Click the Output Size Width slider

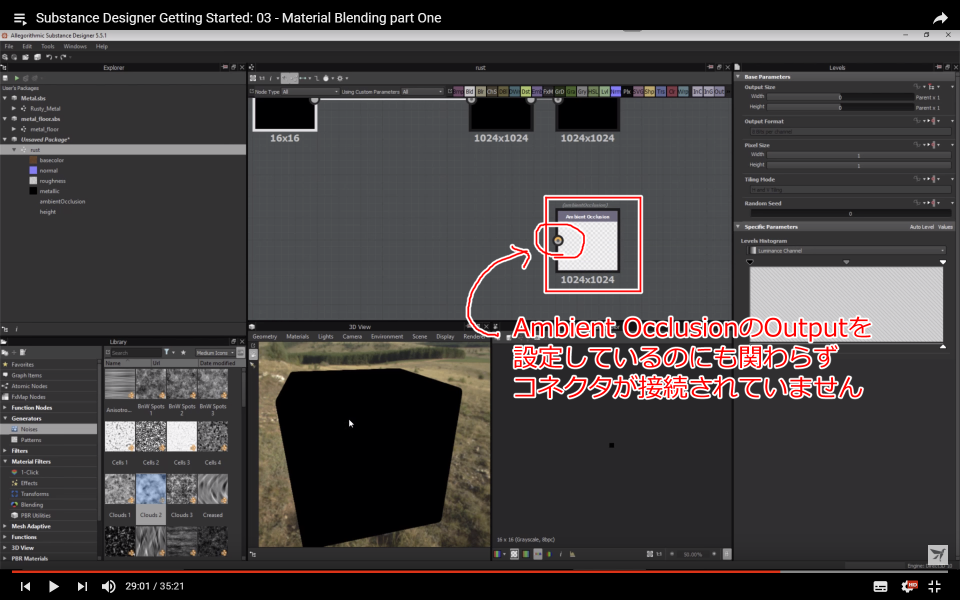(x=840, y=97)
